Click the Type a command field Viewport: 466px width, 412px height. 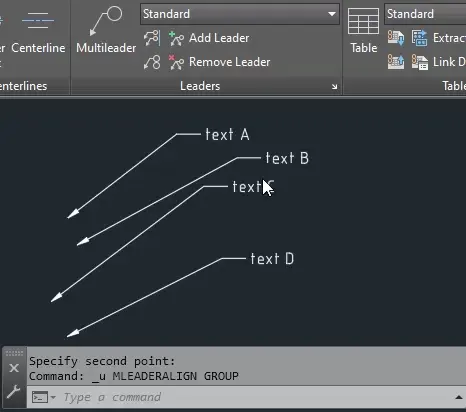click(x=257, y=397)
